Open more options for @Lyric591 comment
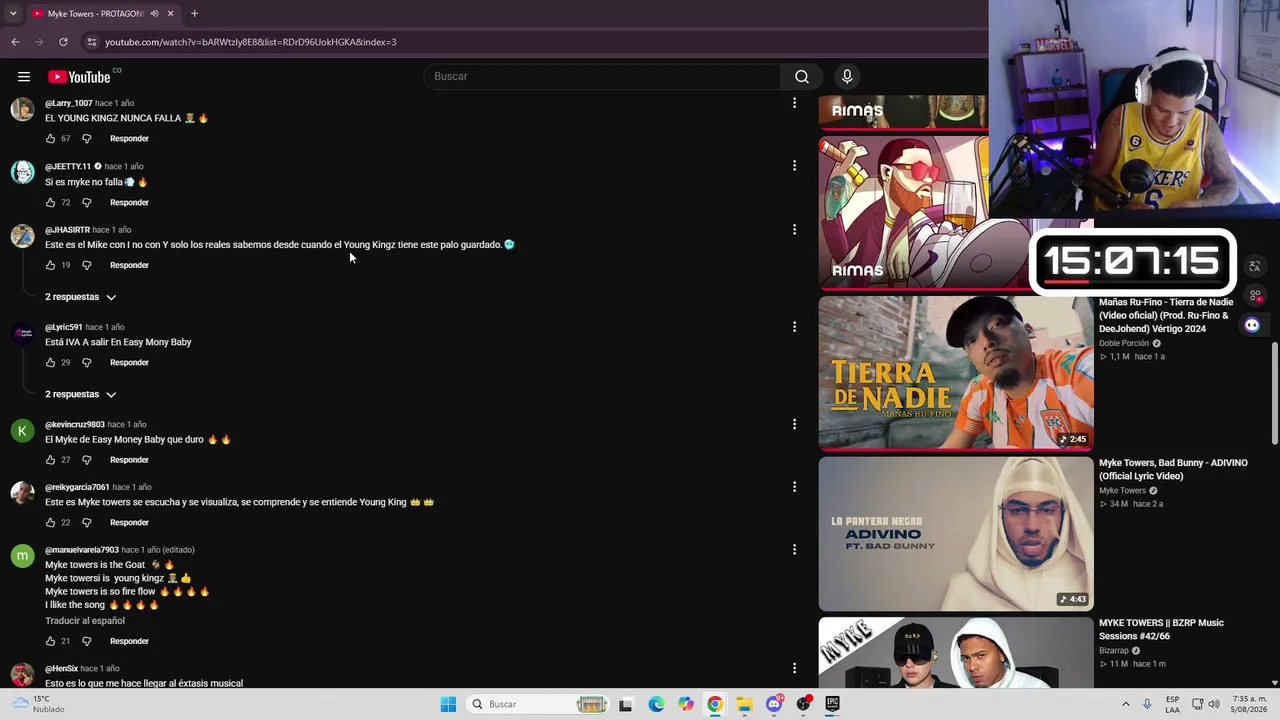 (x=794, y=327)
